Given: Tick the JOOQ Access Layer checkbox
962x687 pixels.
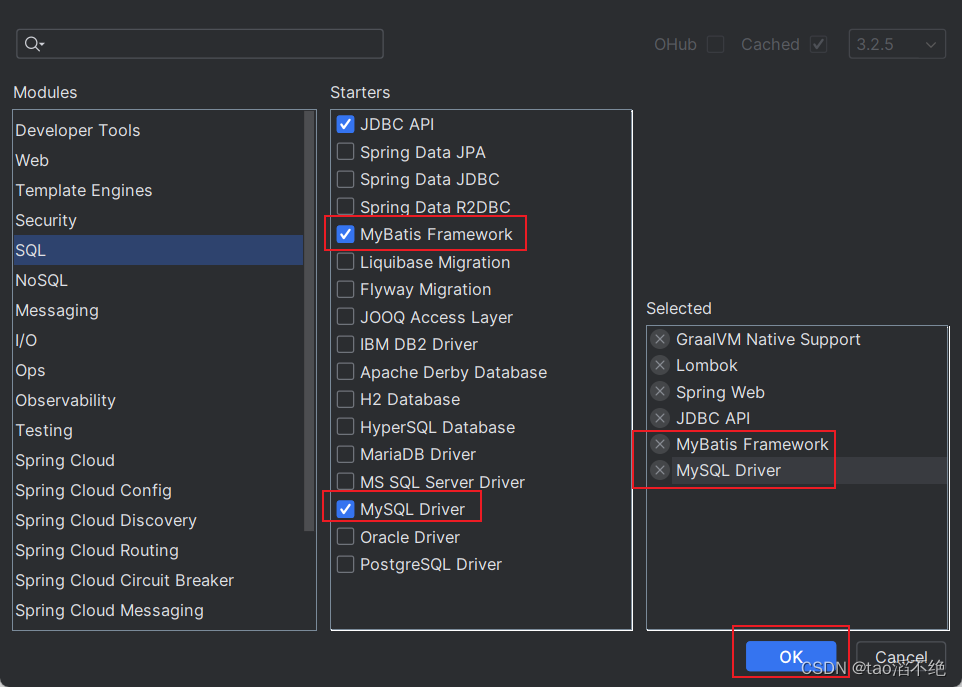Looking at the screenshot, I should (345, 317).
